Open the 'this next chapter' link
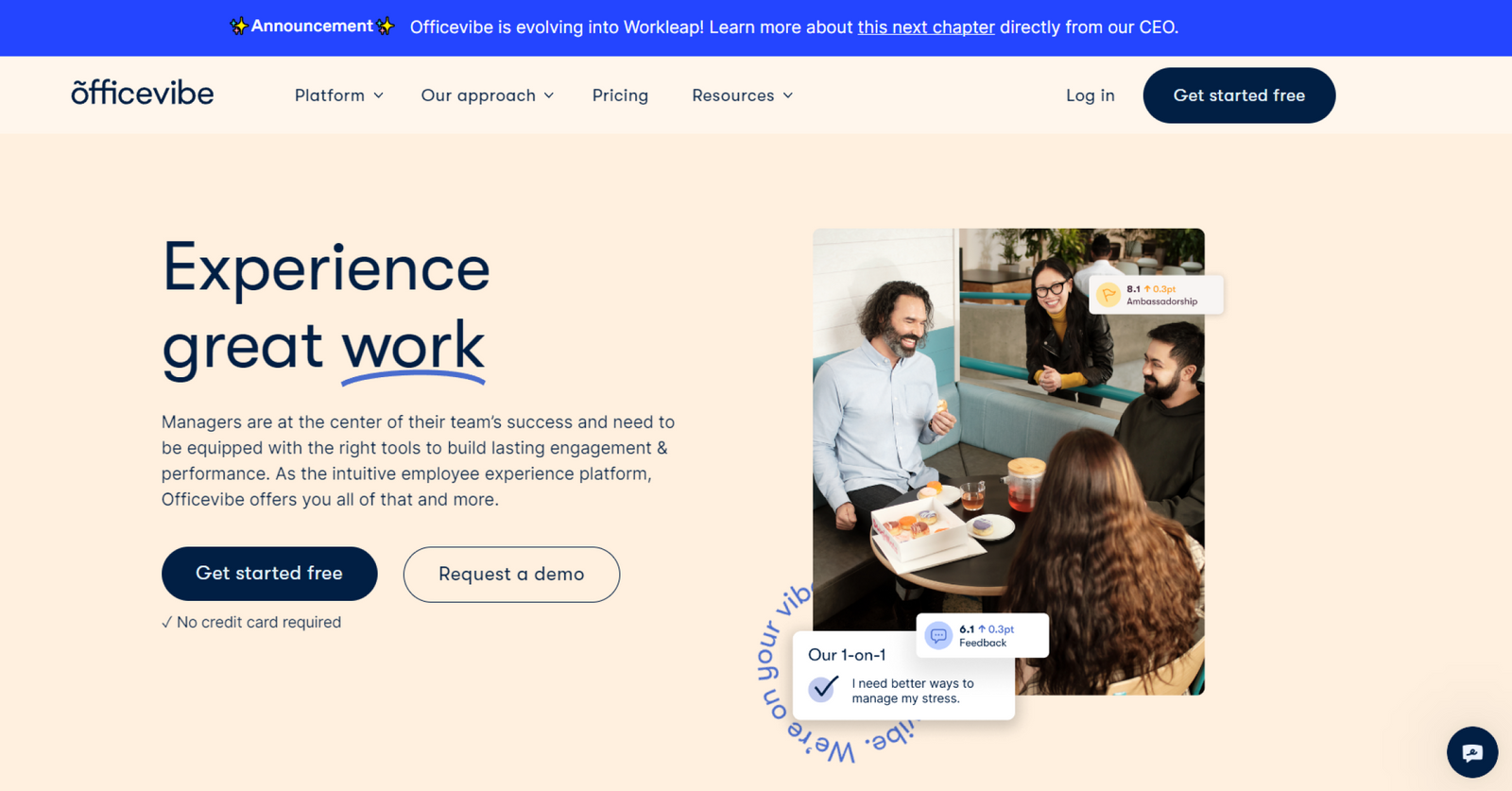The image size is (1512, 791). tap(926, 27)
